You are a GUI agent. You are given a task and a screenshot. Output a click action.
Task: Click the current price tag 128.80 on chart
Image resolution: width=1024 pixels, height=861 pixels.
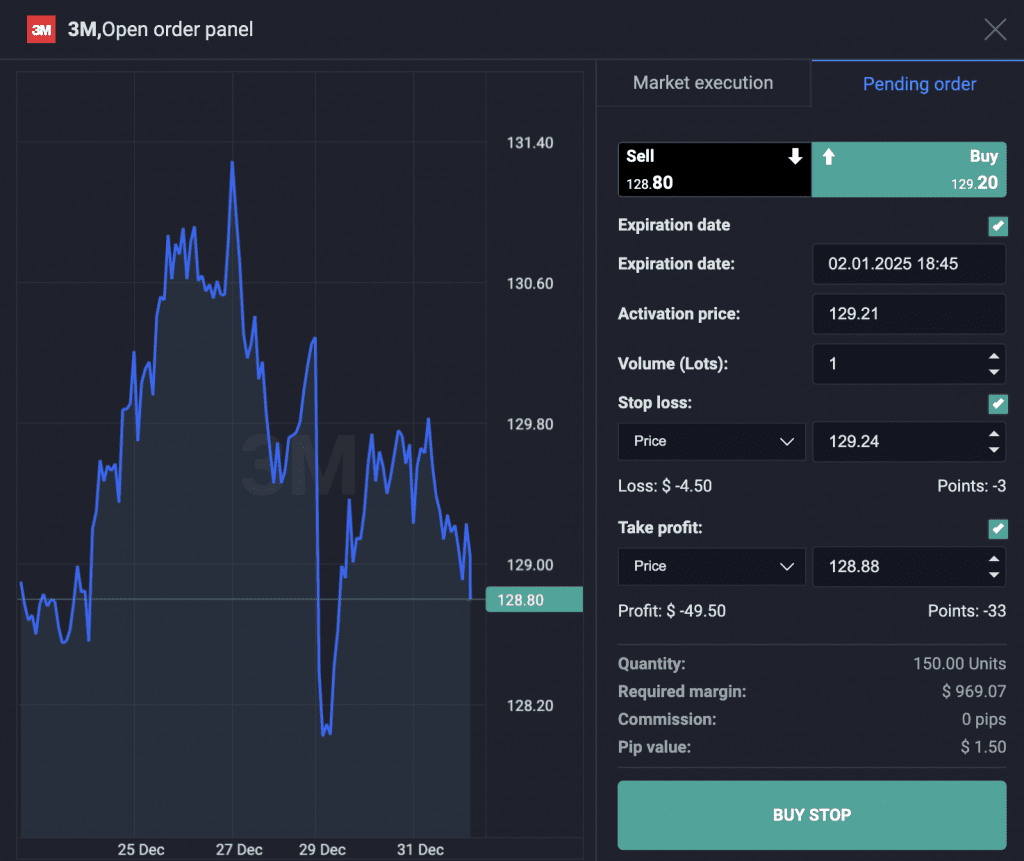tap(534, 598)
